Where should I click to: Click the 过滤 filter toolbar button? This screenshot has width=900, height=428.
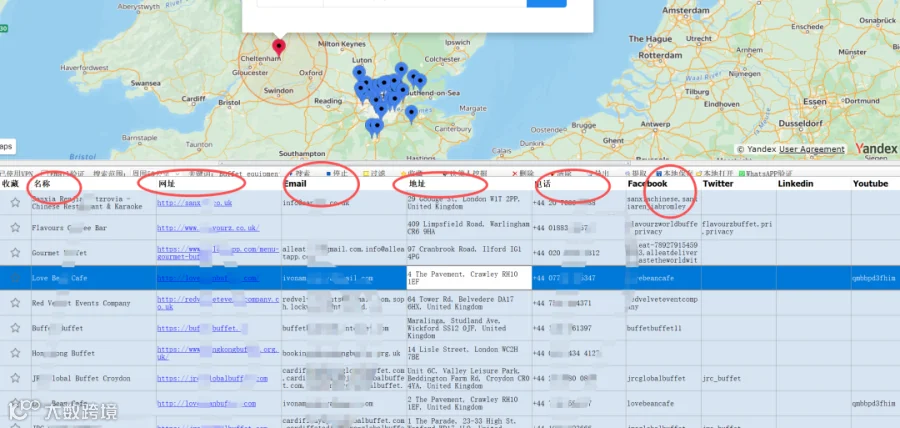(374, 173)
